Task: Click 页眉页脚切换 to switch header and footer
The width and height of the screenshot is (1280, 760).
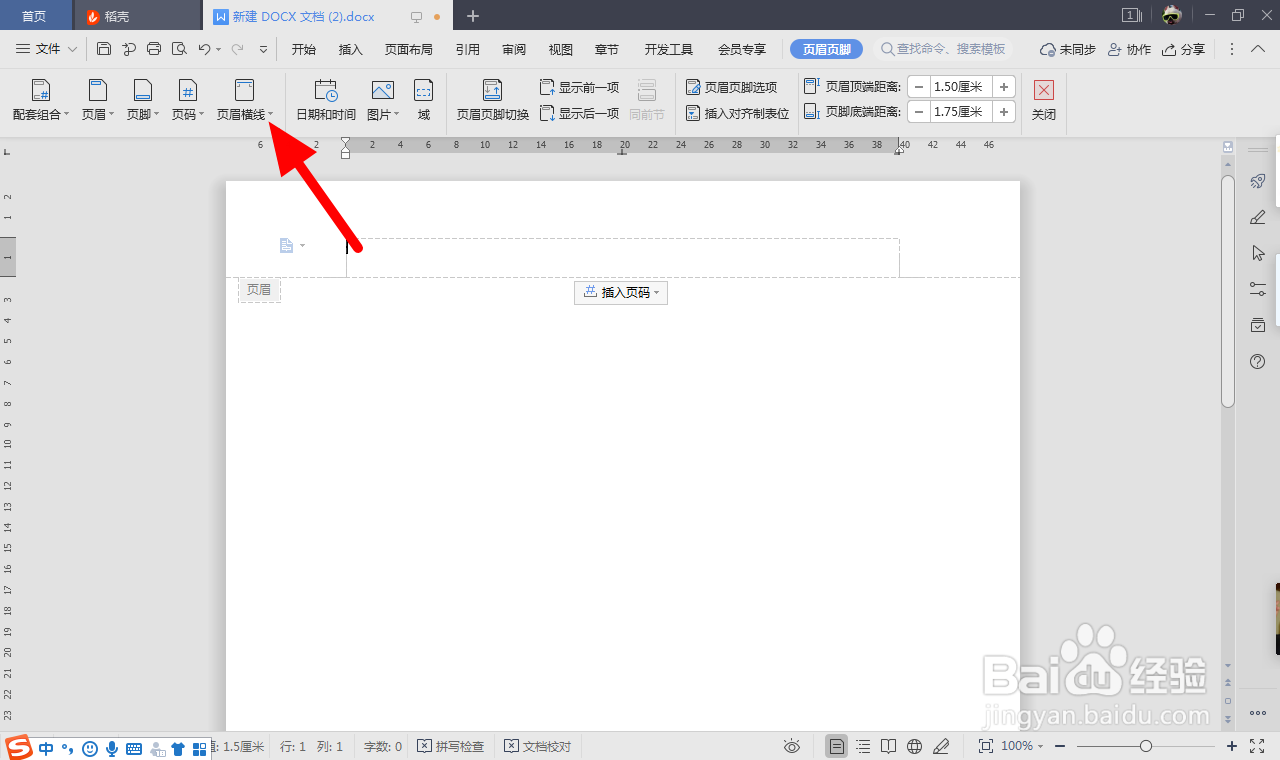Action: [492, 101]
